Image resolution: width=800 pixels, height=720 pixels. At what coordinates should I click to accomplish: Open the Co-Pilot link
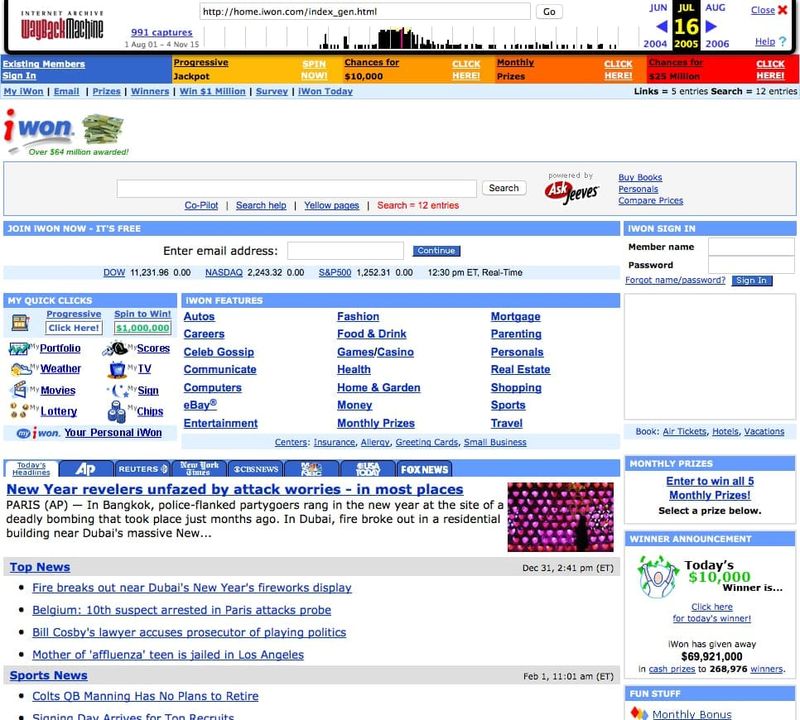[x=201, y=205]
